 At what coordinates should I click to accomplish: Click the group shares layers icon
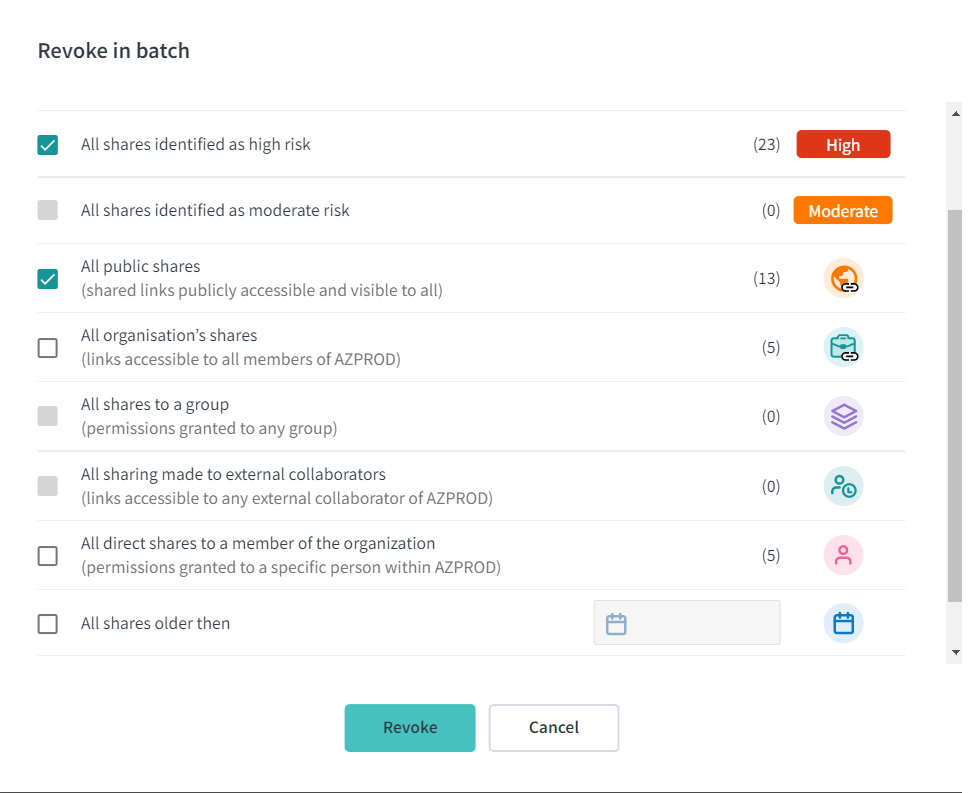843,417
